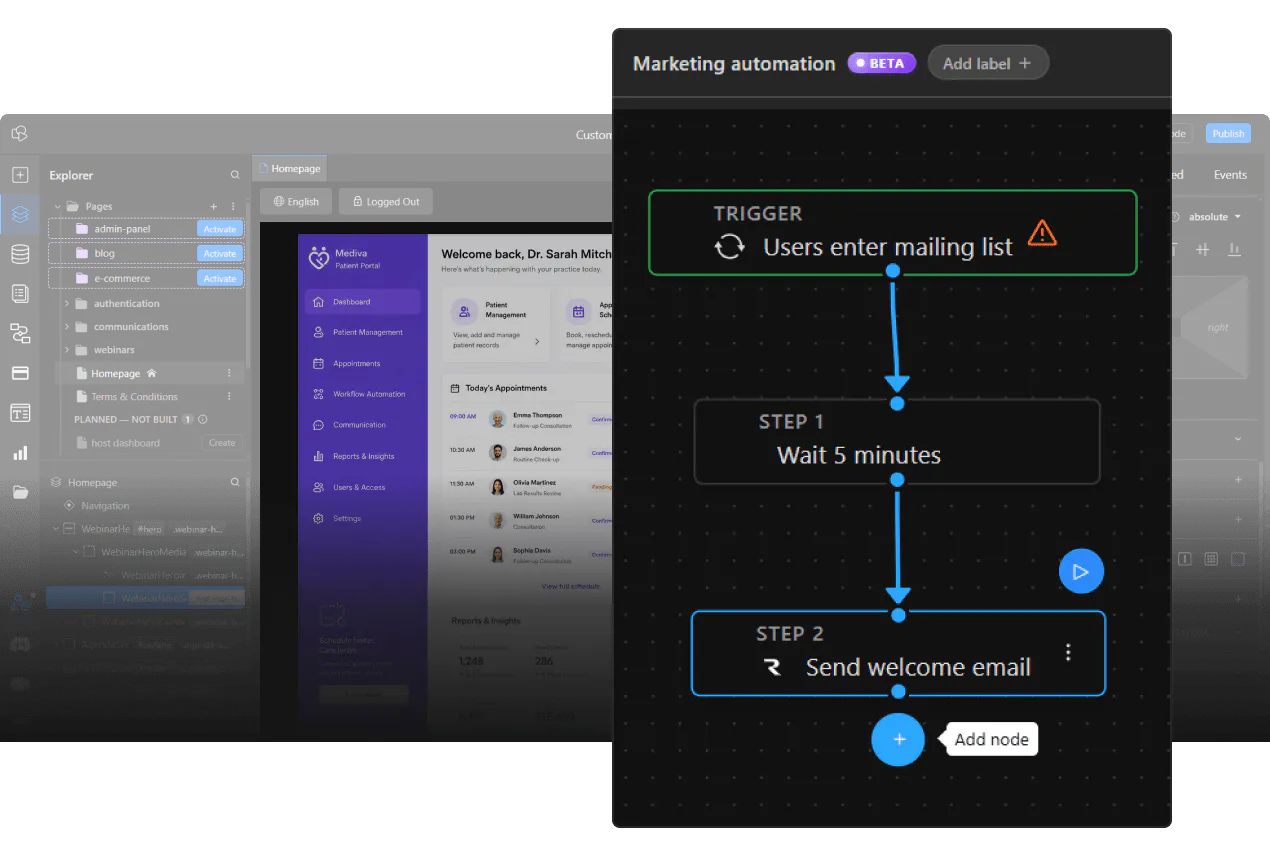Screen dimensions: 1270x856
Task: Click the blue Add node plus button
Action: tap(898, 740)
